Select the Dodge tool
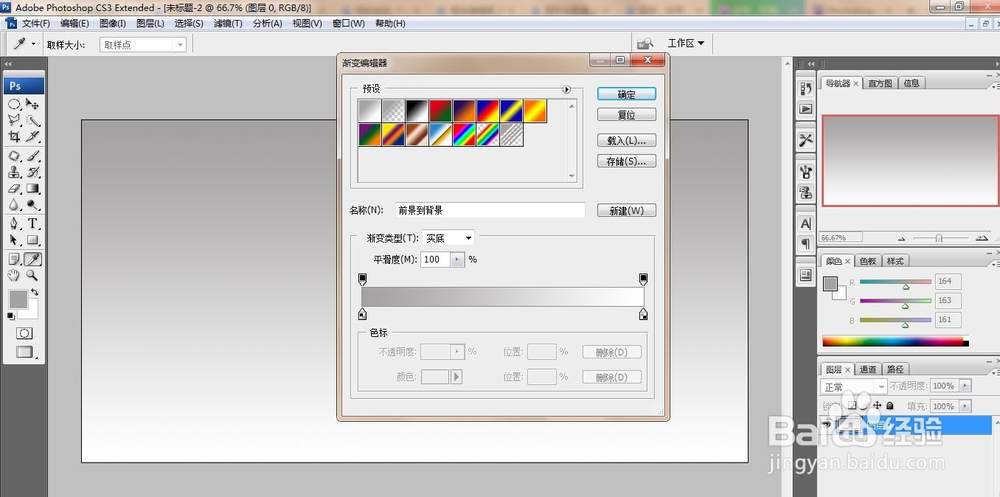 click(33, 205)
